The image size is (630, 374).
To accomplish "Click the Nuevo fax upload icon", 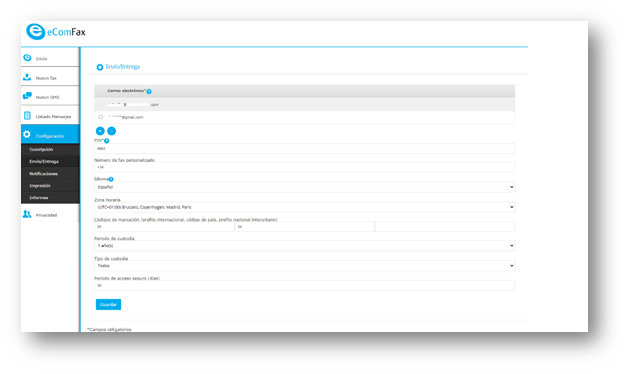I will 27,77.
